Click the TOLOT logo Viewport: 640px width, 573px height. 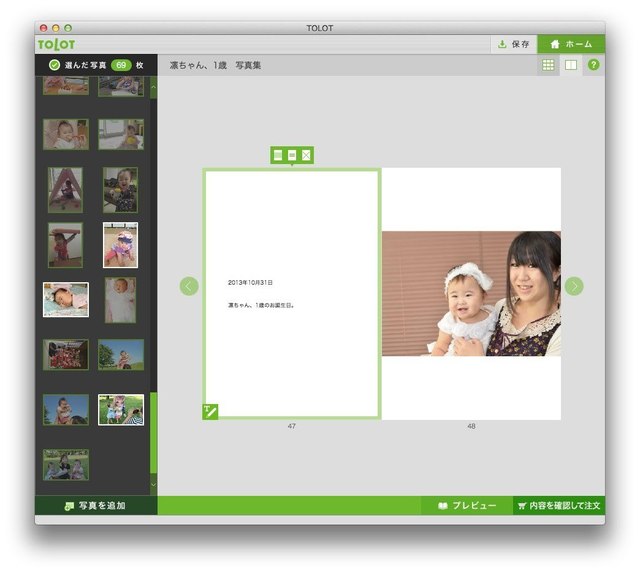tap(57, 45)
